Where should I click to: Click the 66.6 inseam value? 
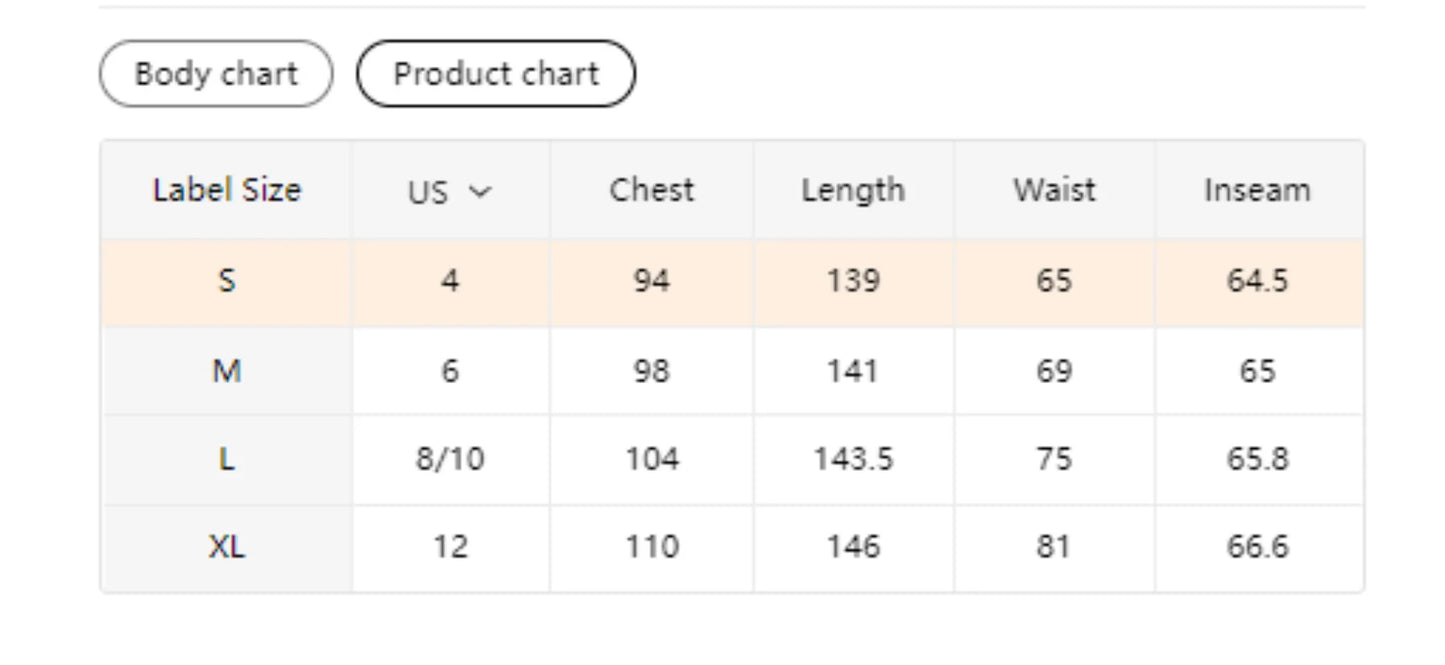coord(1257,547)
